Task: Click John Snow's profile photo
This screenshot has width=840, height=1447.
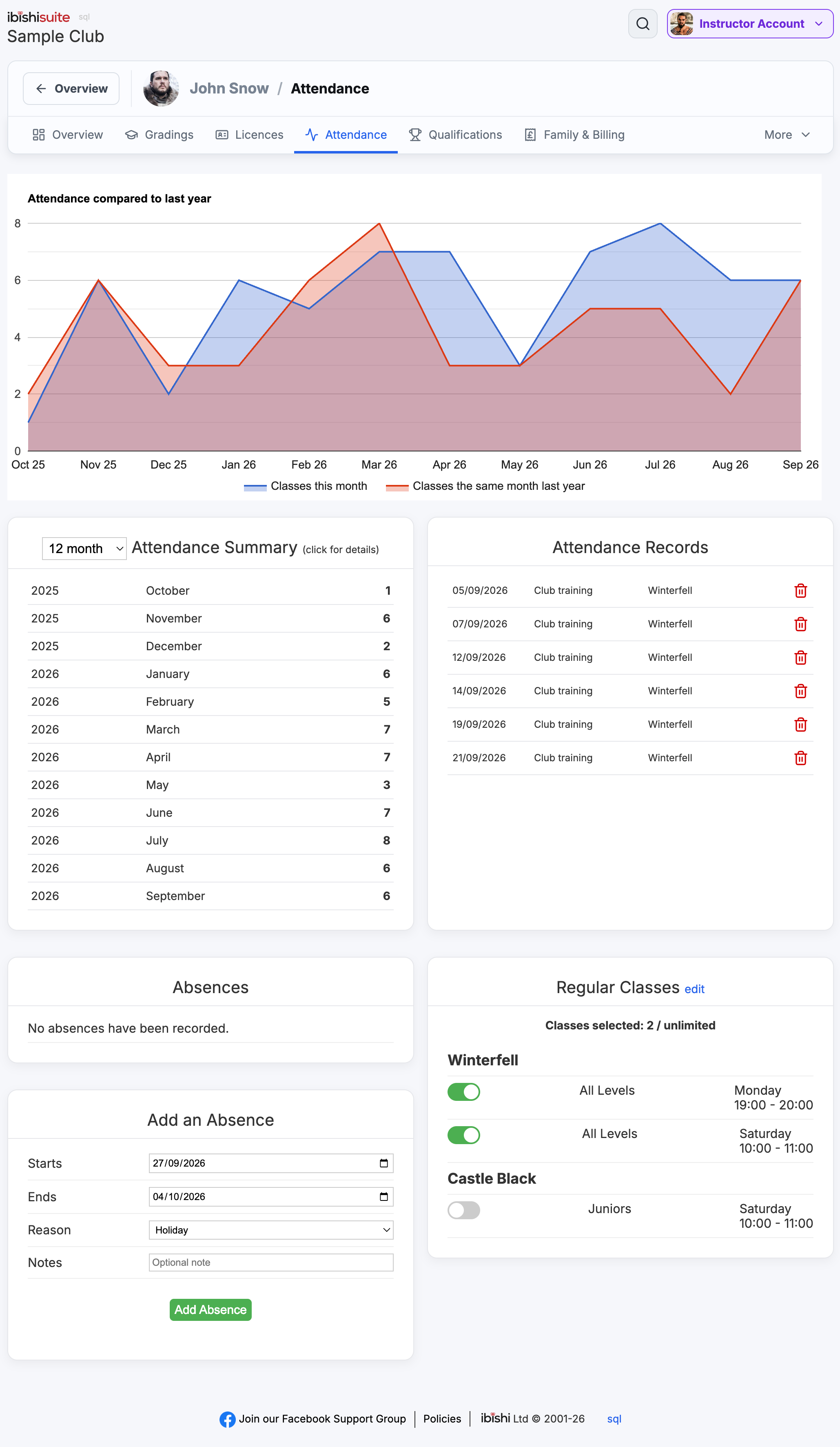Action: (x=161, y=89)
